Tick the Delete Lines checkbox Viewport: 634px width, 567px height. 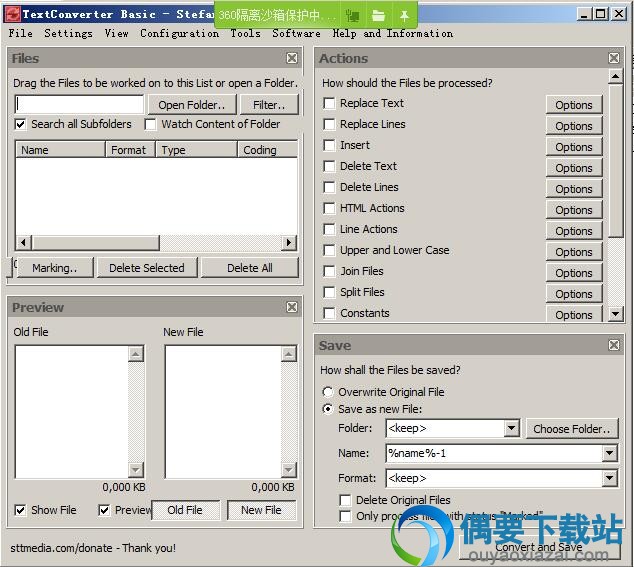[x=329, y=188]
